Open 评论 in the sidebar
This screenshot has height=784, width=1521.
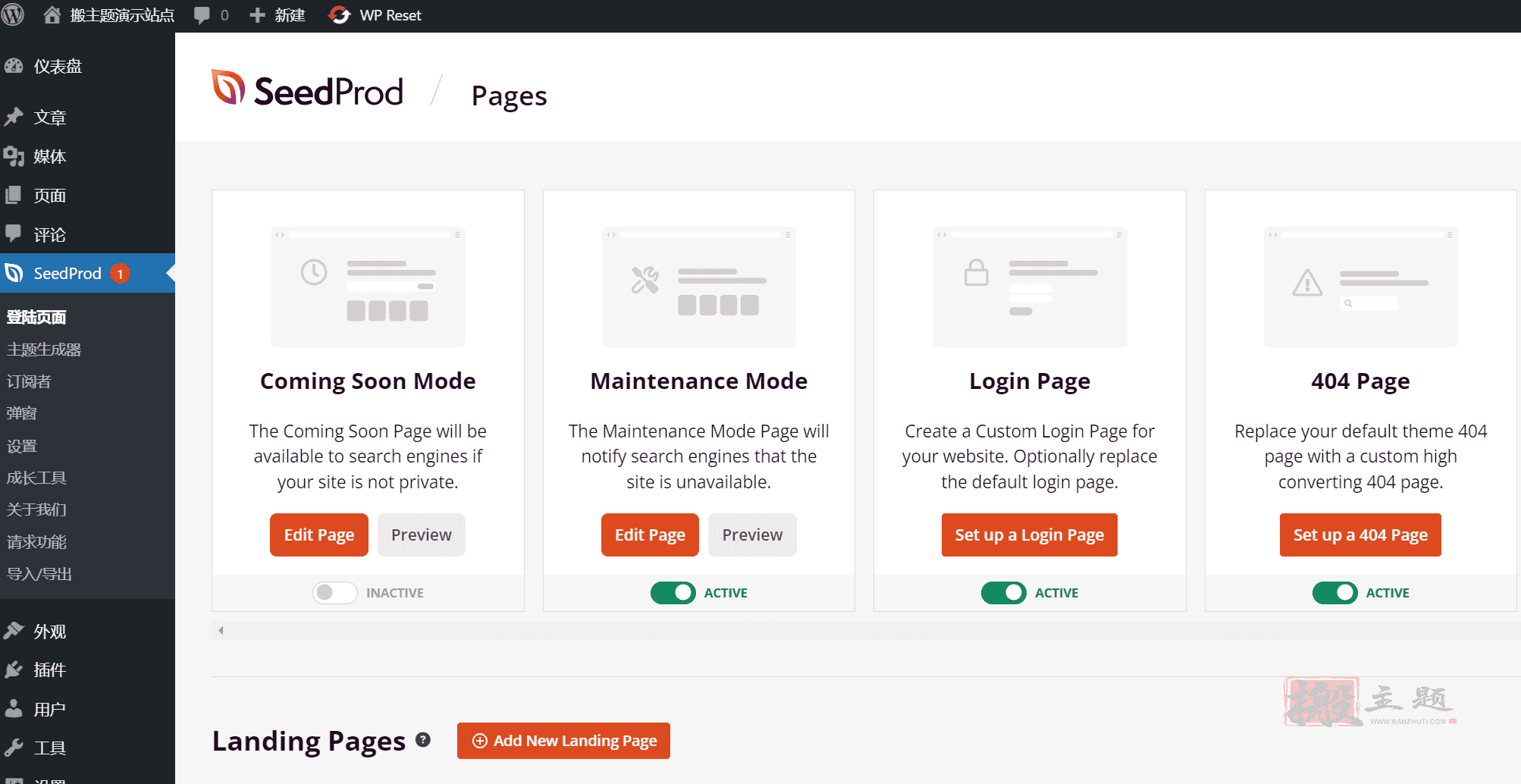87,235
